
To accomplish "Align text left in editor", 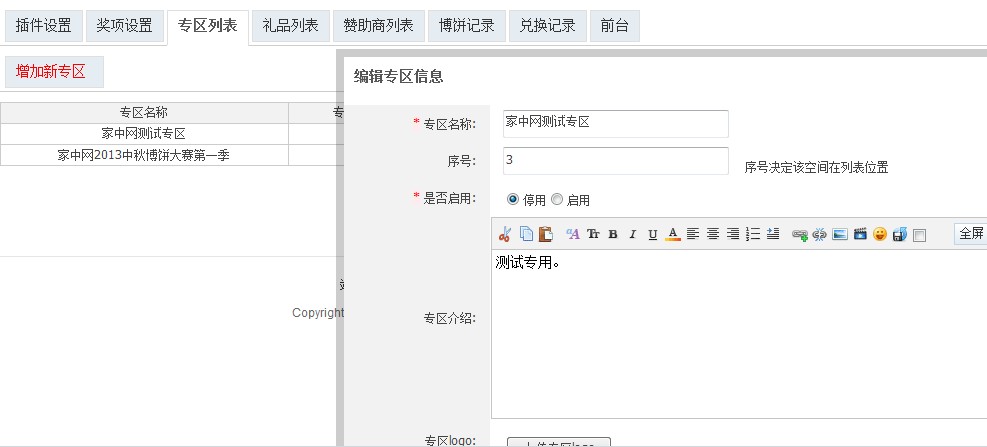I will click(x=692, y=234).
